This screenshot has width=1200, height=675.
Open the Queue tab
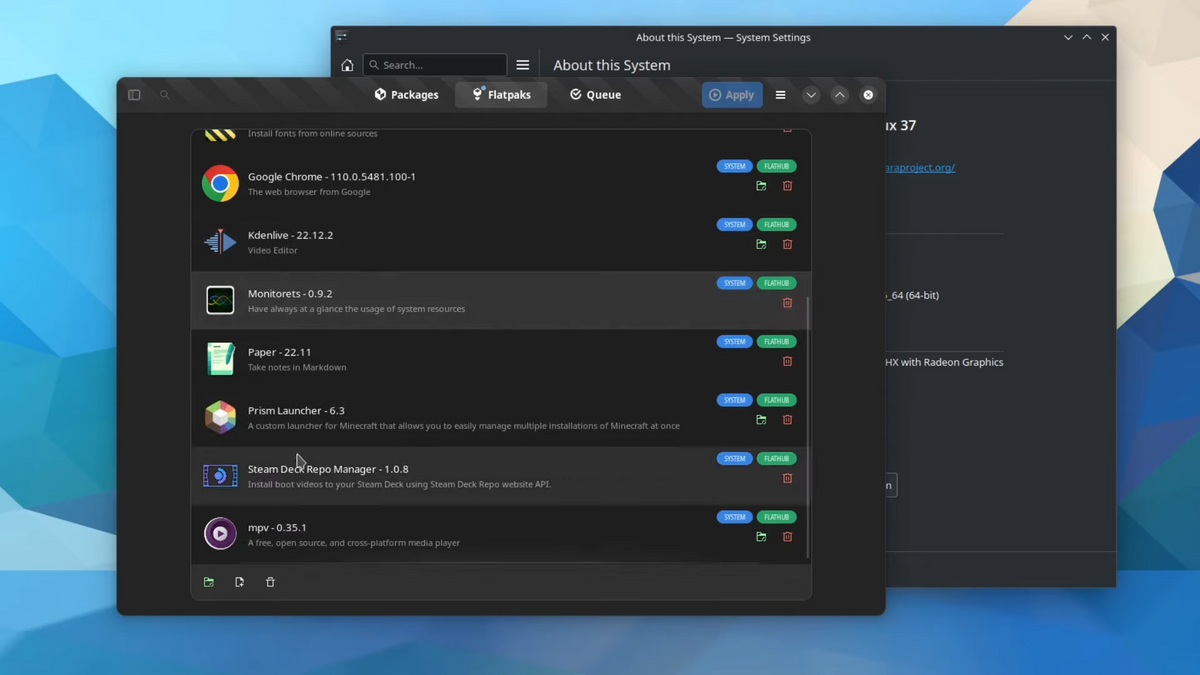(595, 94)
